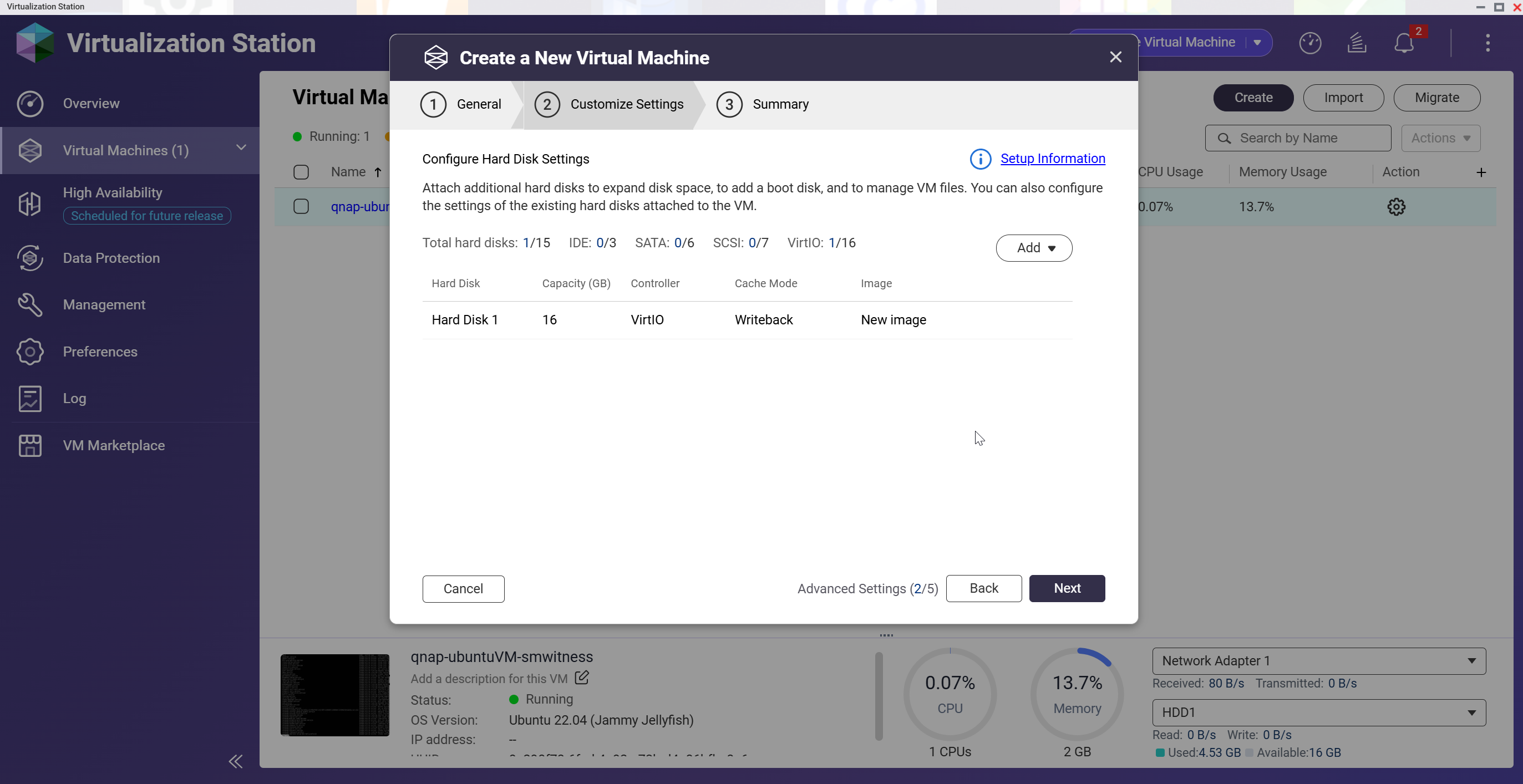Sort by the Name column arrow
The height and width of the screenshot is (784, 1523).
click(x=377, y=172)
